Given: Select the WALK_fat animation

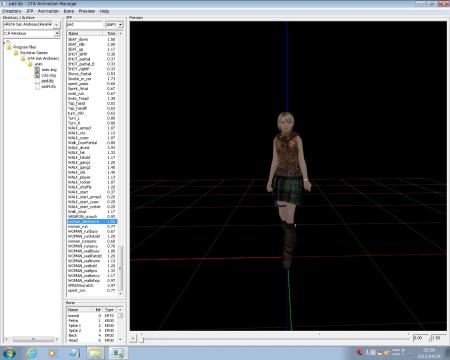Looking at the screenshot, I should (92, 153).
